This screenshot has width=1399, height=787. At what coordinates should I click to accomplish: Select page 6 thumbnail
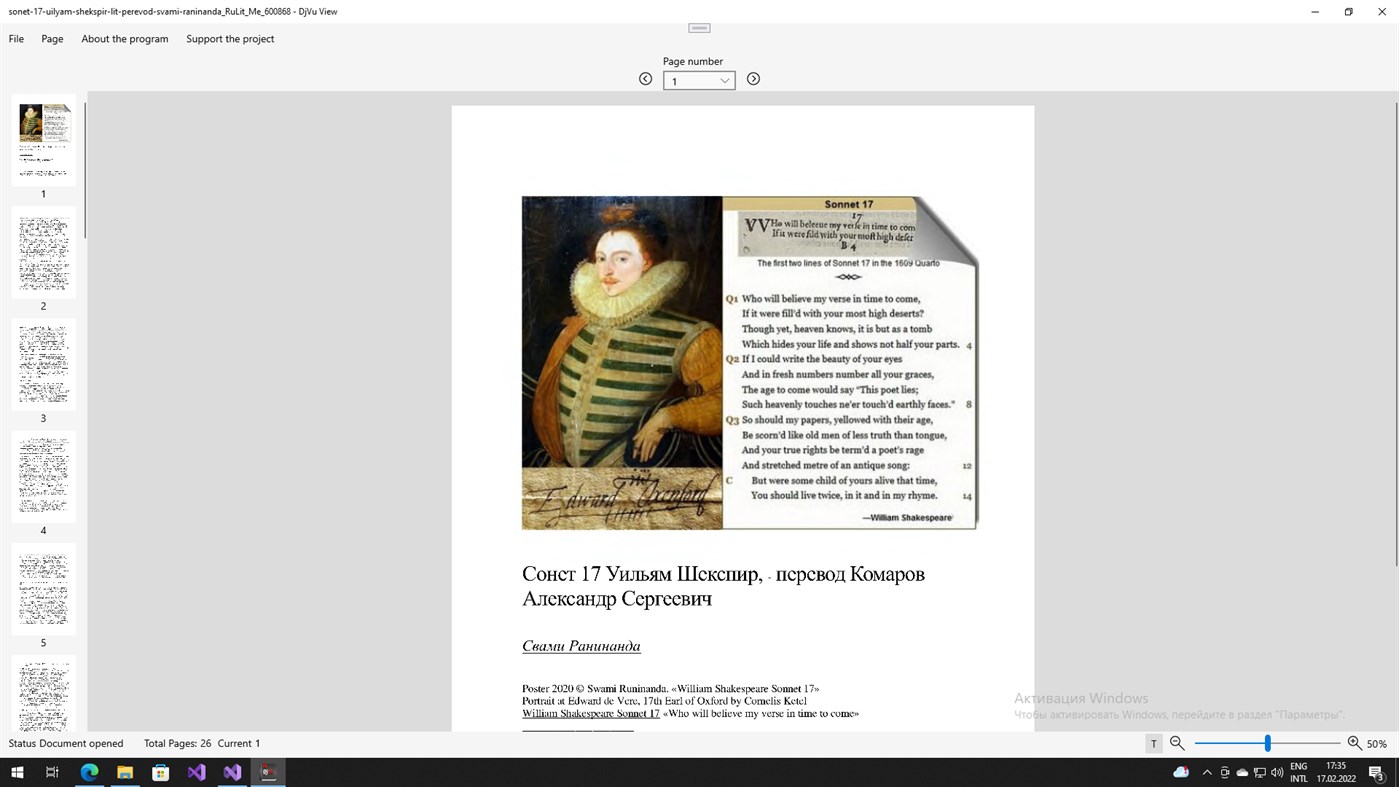[x=43, y=693]
